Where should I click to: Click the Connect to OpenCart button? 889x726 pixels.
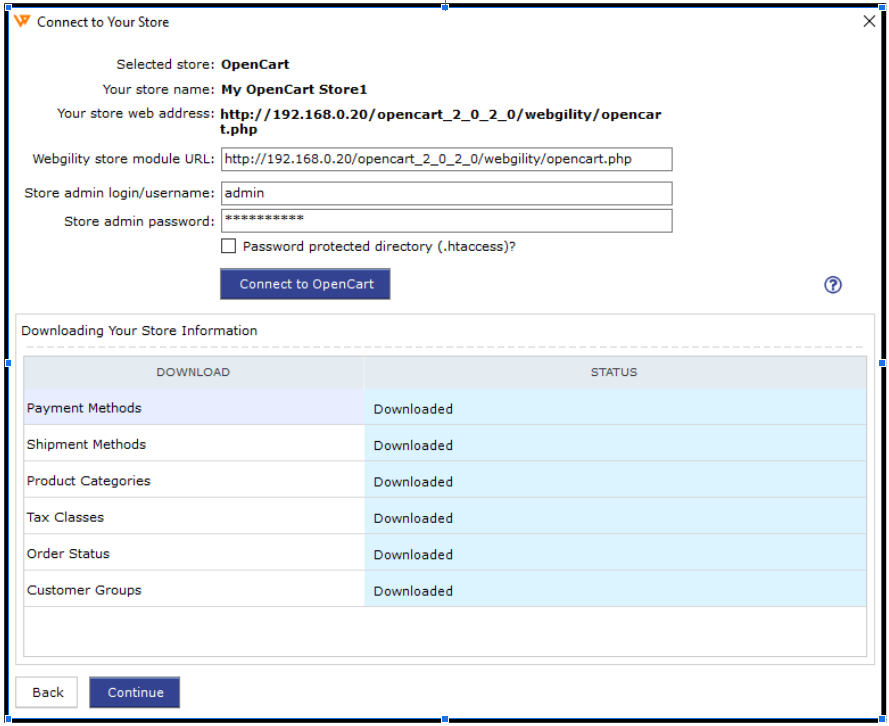coord(305,284)
